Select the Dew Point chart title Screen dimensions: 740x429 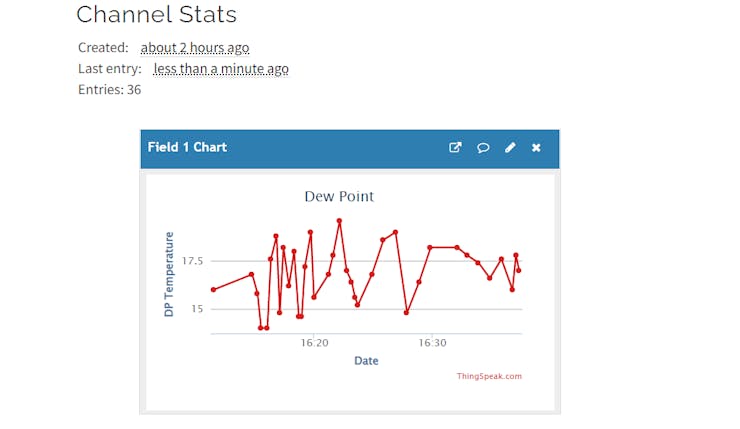pos(339,197)
